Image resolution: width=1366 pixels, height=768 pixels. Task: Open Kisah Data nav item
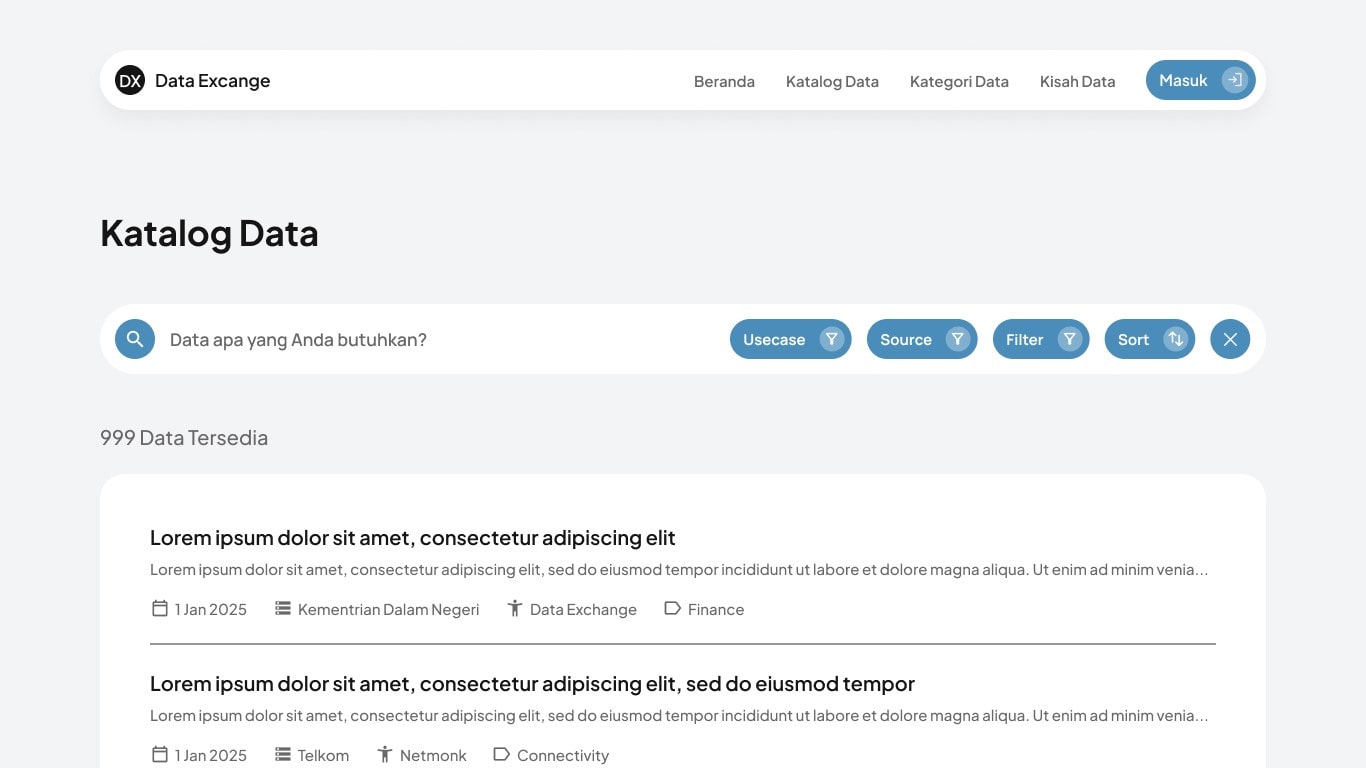[1077, 81]
